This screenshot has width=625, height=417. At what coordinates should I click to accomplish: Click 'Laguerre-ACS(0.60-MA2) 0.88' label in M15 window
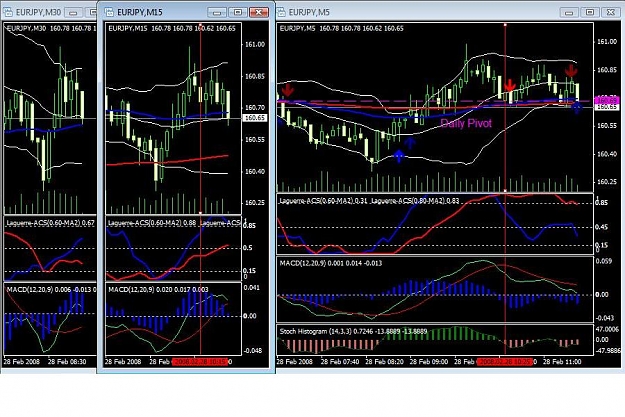pyautogui.click(x=152, y=223)
